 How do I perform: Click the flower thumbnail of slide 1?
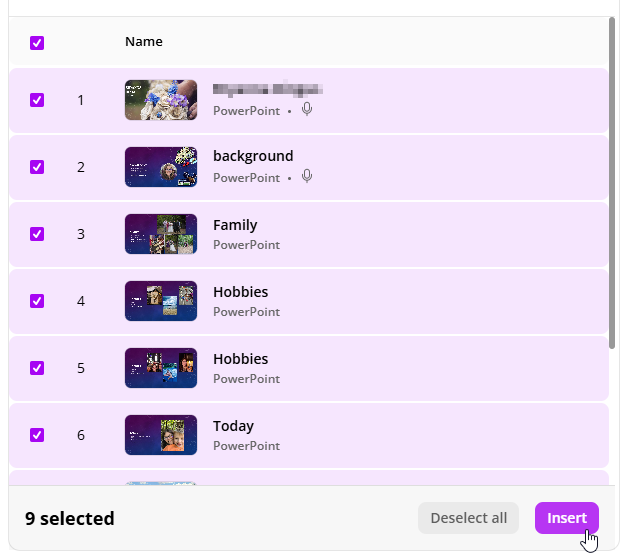click(160, 100)
